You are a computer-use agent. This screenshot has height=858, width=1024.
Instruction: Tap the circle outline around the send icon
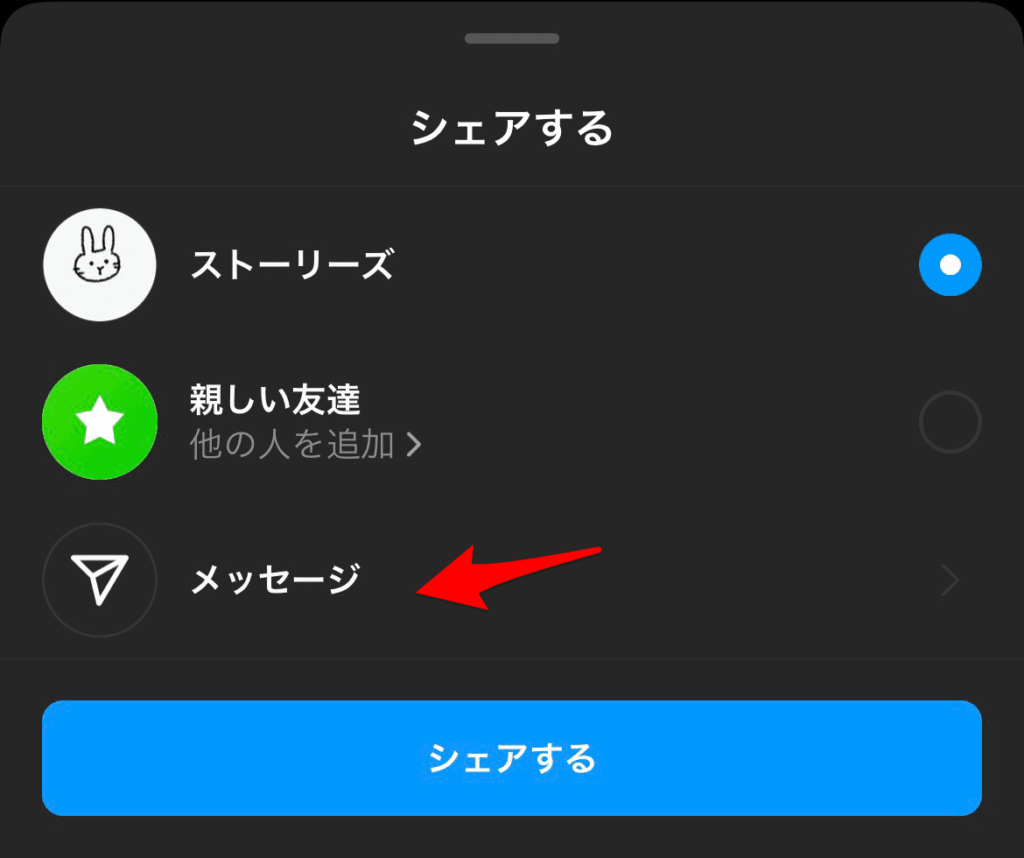point(100,580)
